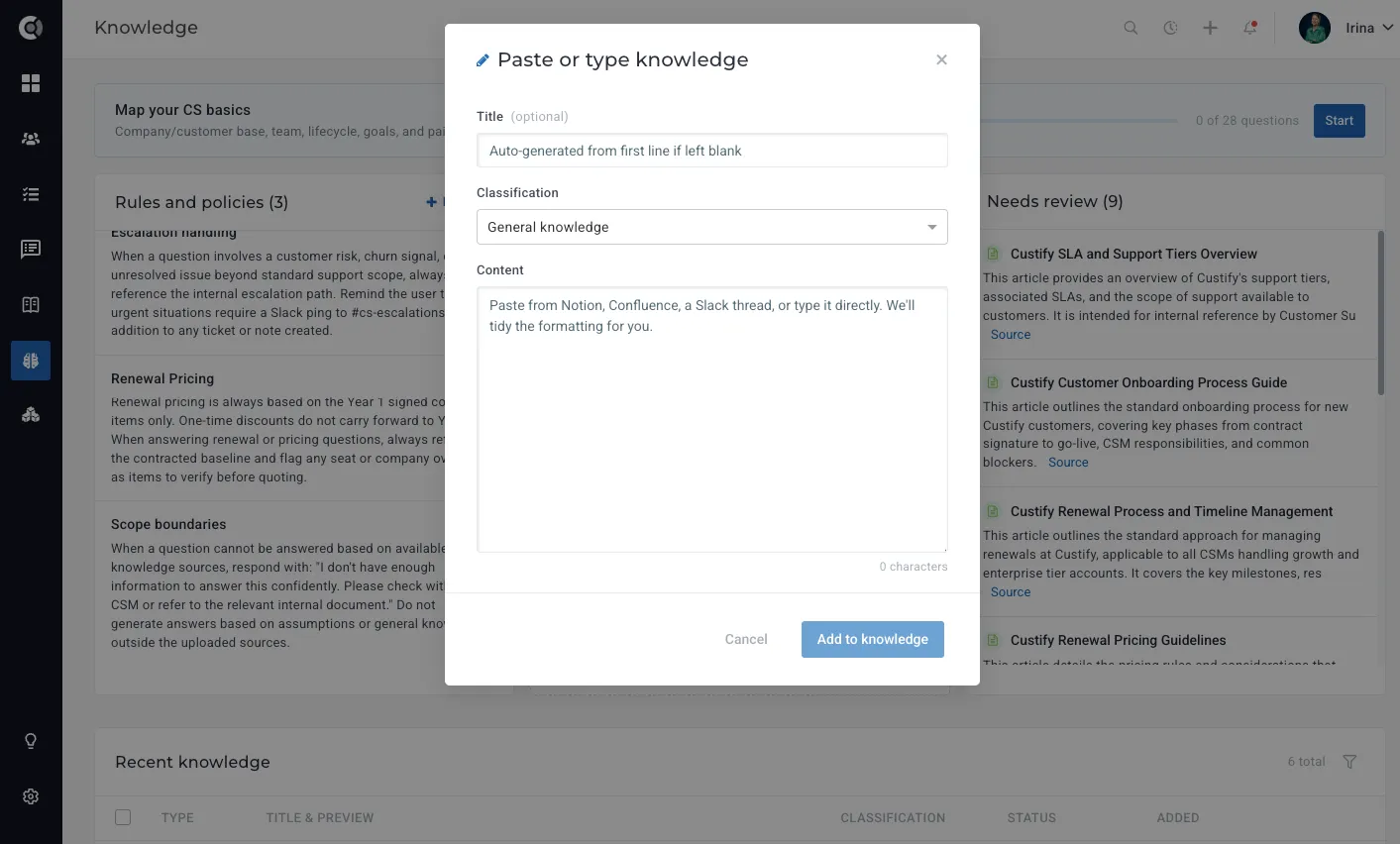The height and width of the screenshot is (844, 1400).
Task: Open Source link under Renewal Process article
Action: [1011, 592]
